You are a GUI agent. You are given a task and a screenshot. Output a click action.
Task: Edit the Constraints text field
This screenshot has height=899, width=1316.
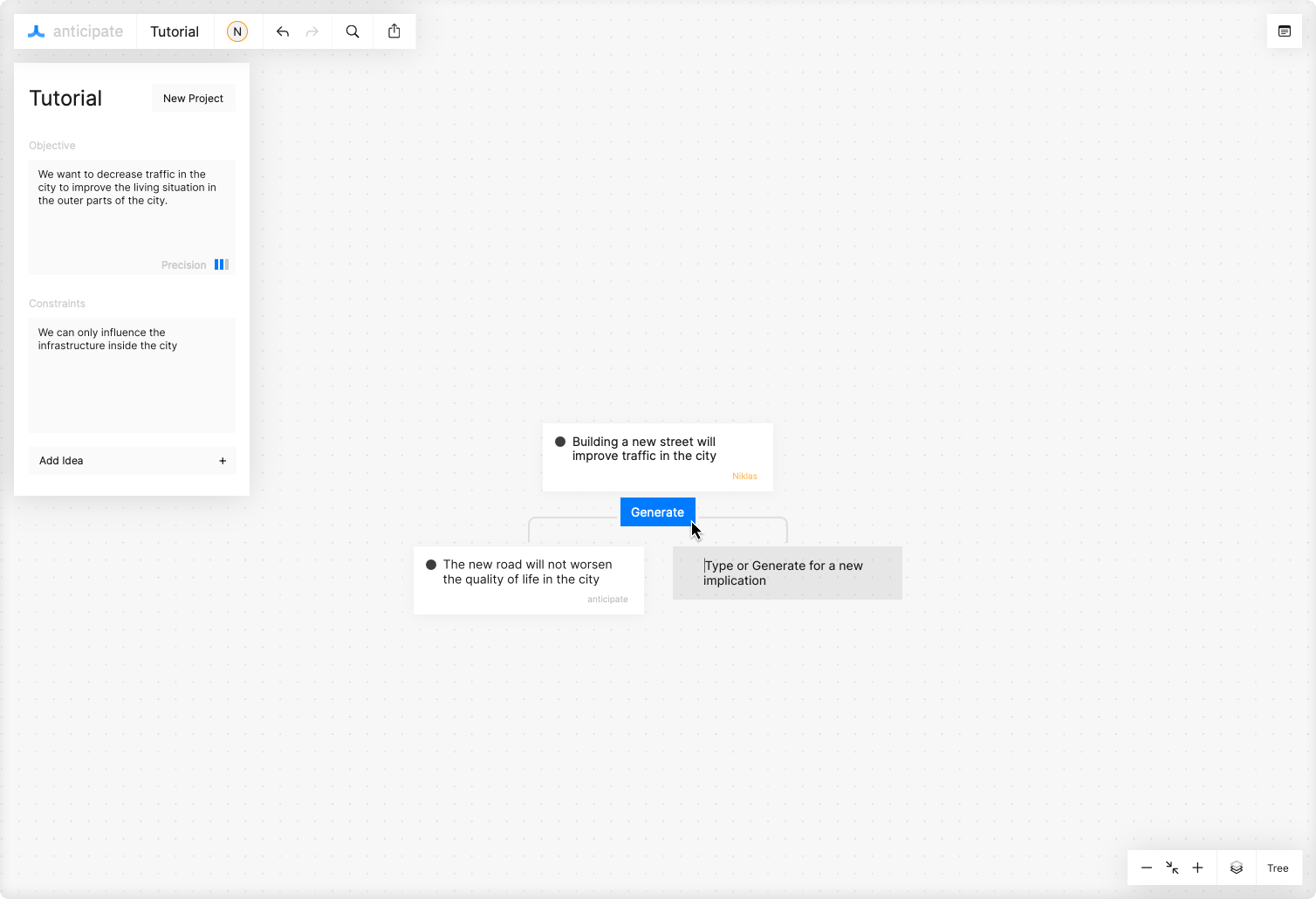(x=132, y=375)
